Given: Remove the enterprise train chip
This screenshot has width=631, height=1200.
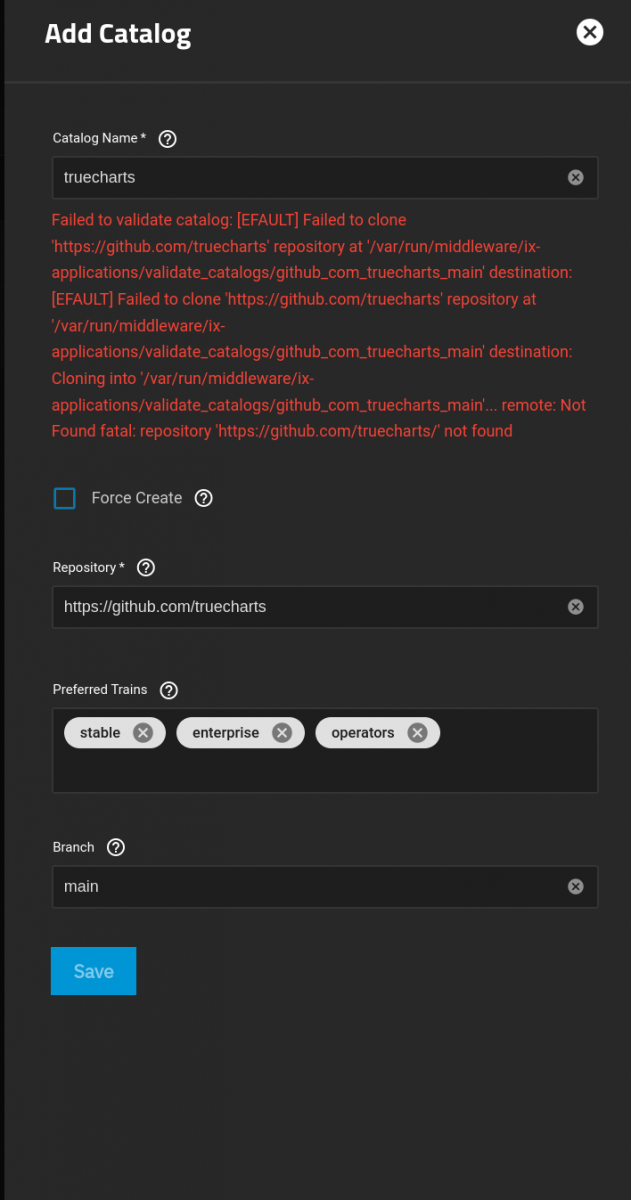Looking at the screenshot, I should pyautogui.click(x=282, y=733).
